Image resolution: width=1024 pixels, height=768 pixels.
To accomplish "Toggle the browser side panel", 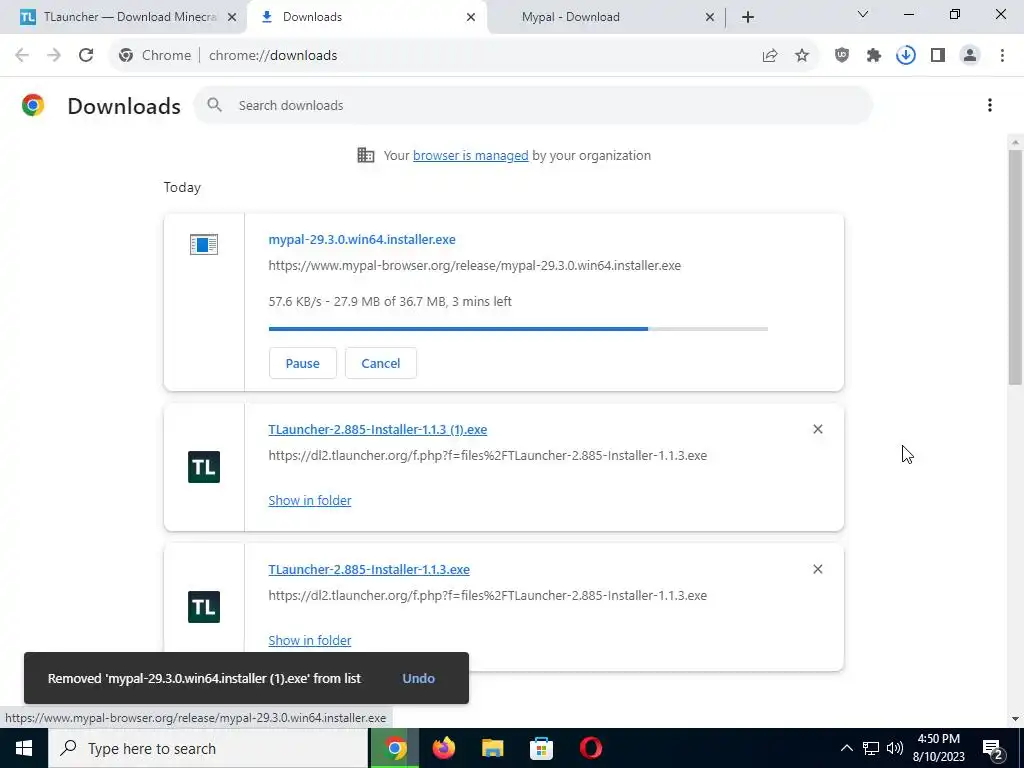I will coord(938,56).
